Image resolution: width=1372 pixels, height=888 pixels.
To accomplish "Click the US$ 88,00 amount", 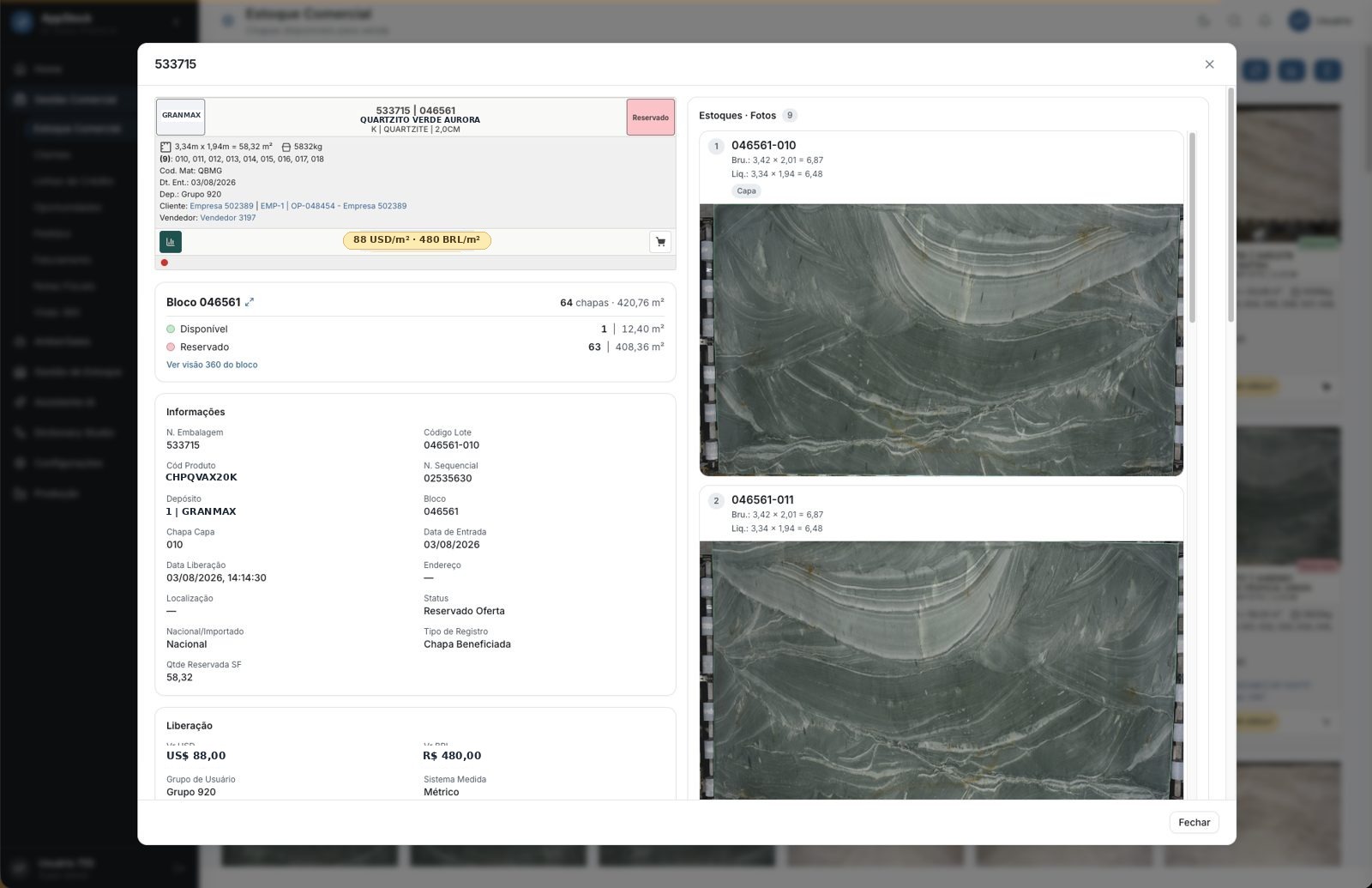I will 196,756.
